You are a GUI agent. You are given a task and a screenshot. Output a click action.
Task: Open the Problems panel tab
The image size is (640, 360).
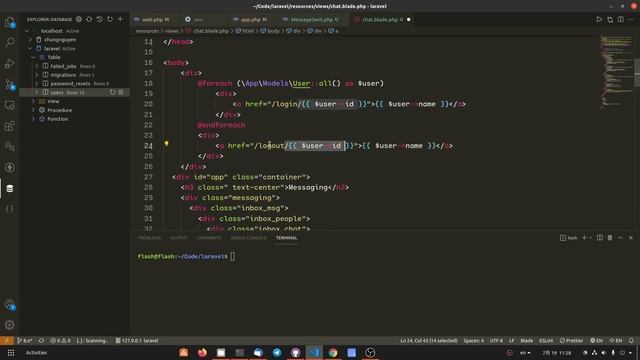coord(149,238)
